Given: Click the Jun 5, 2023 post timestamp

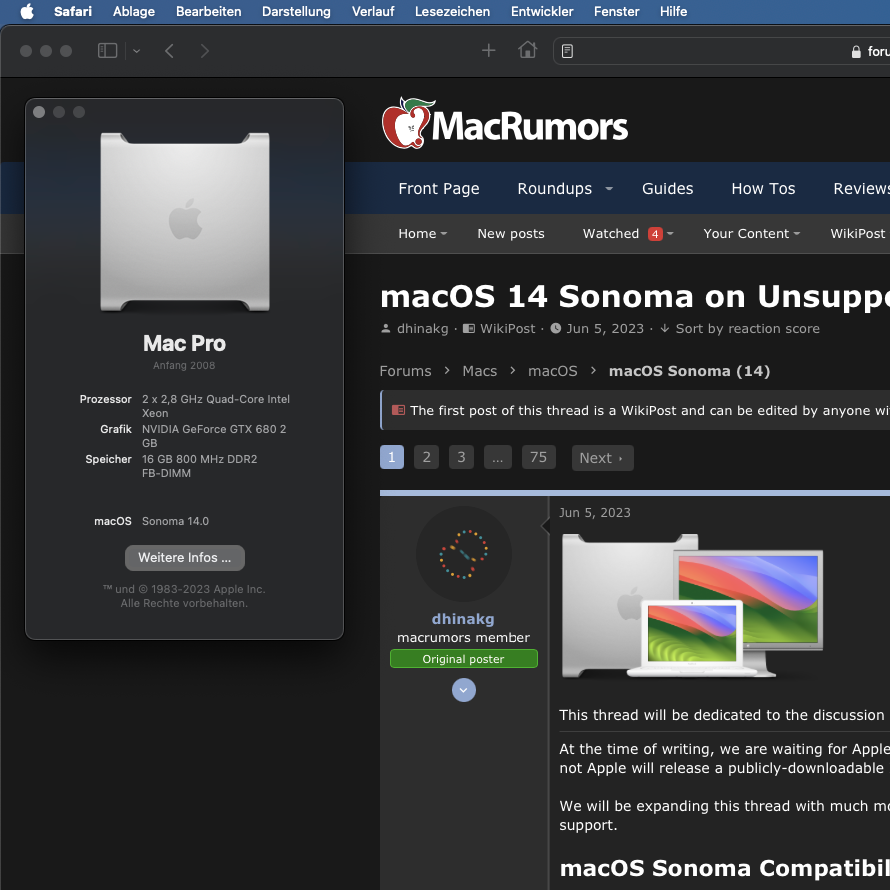Looking at the screenshot, I should tap(595, 513).
